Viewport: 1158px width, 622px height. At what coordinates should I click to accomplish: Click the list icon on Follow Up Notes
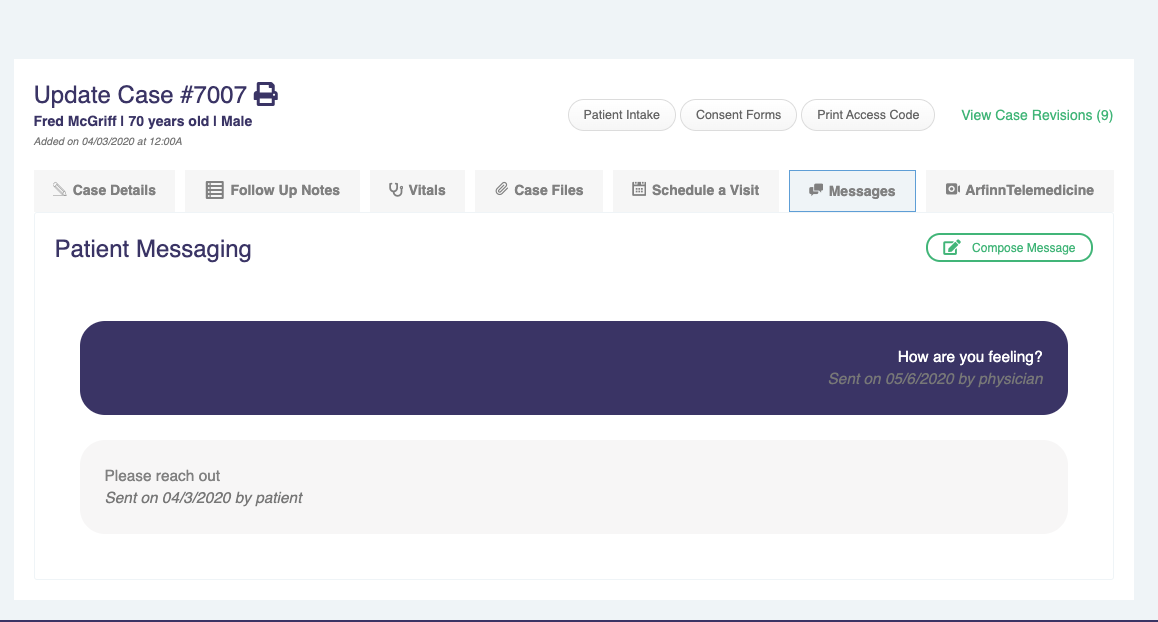tap(214, 190)
